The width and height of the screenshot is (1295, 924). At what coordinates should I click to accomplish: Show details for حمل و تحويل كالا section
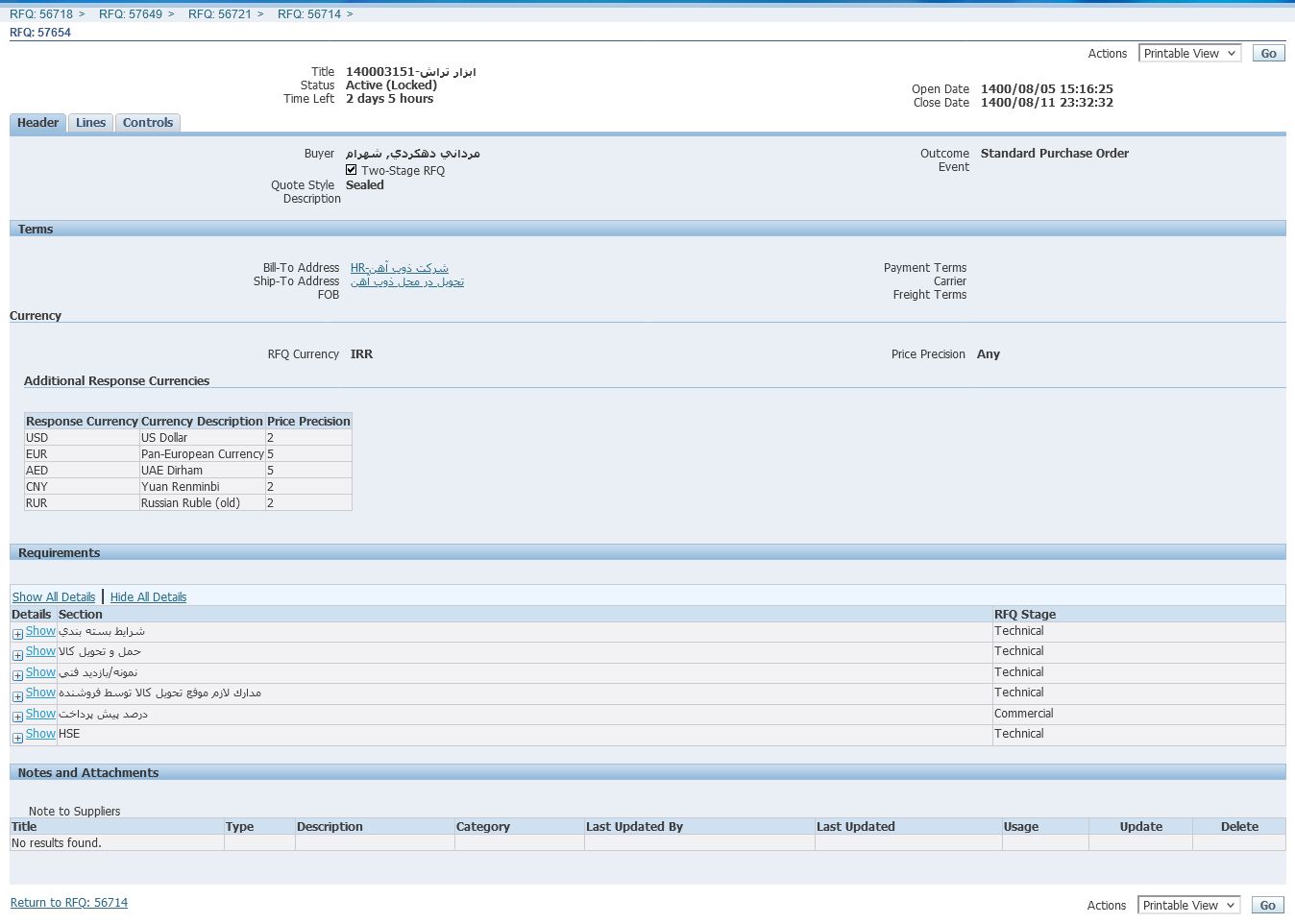[40, 651]
